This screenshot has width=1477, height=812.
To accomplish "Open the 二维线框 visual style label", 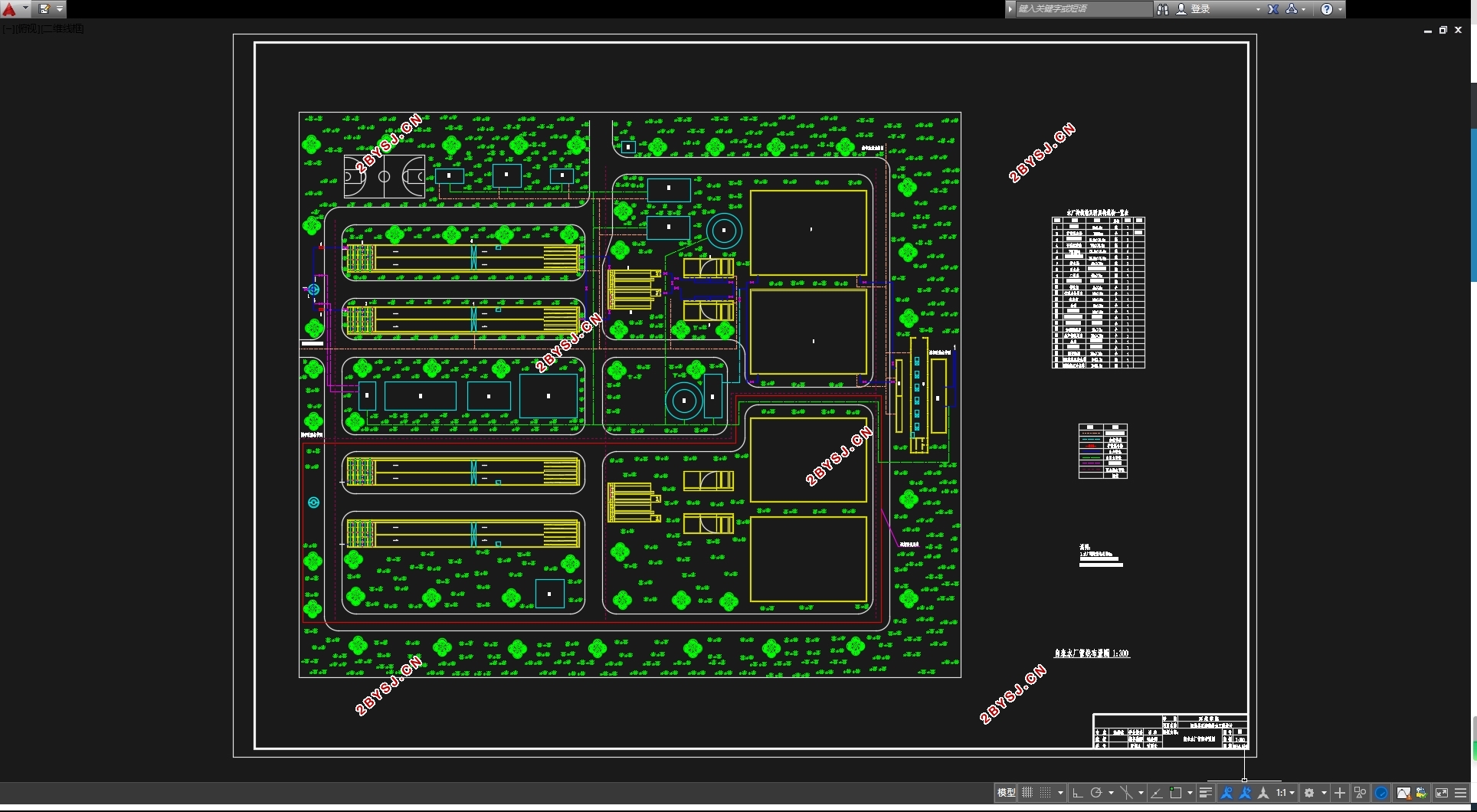I will (x=61, y=28).
